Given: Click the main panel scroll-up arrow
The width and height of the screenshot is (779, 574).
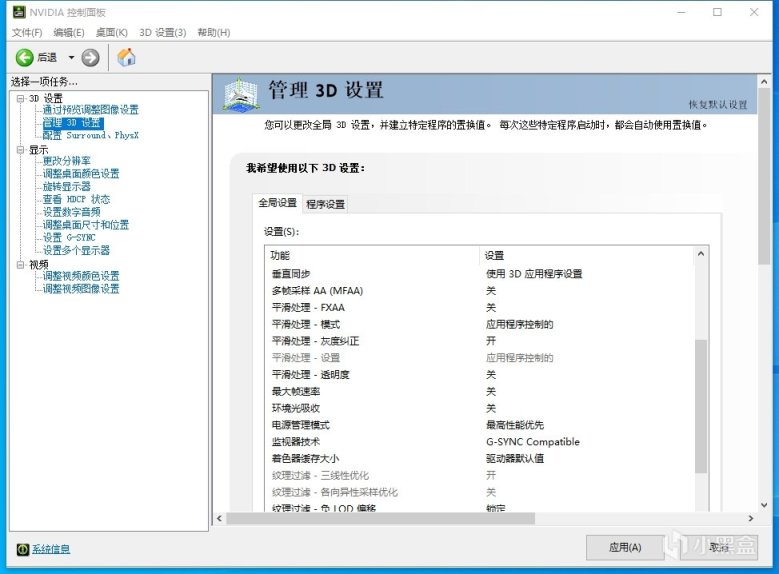Looking at the screenshot, I should (764, 82).
